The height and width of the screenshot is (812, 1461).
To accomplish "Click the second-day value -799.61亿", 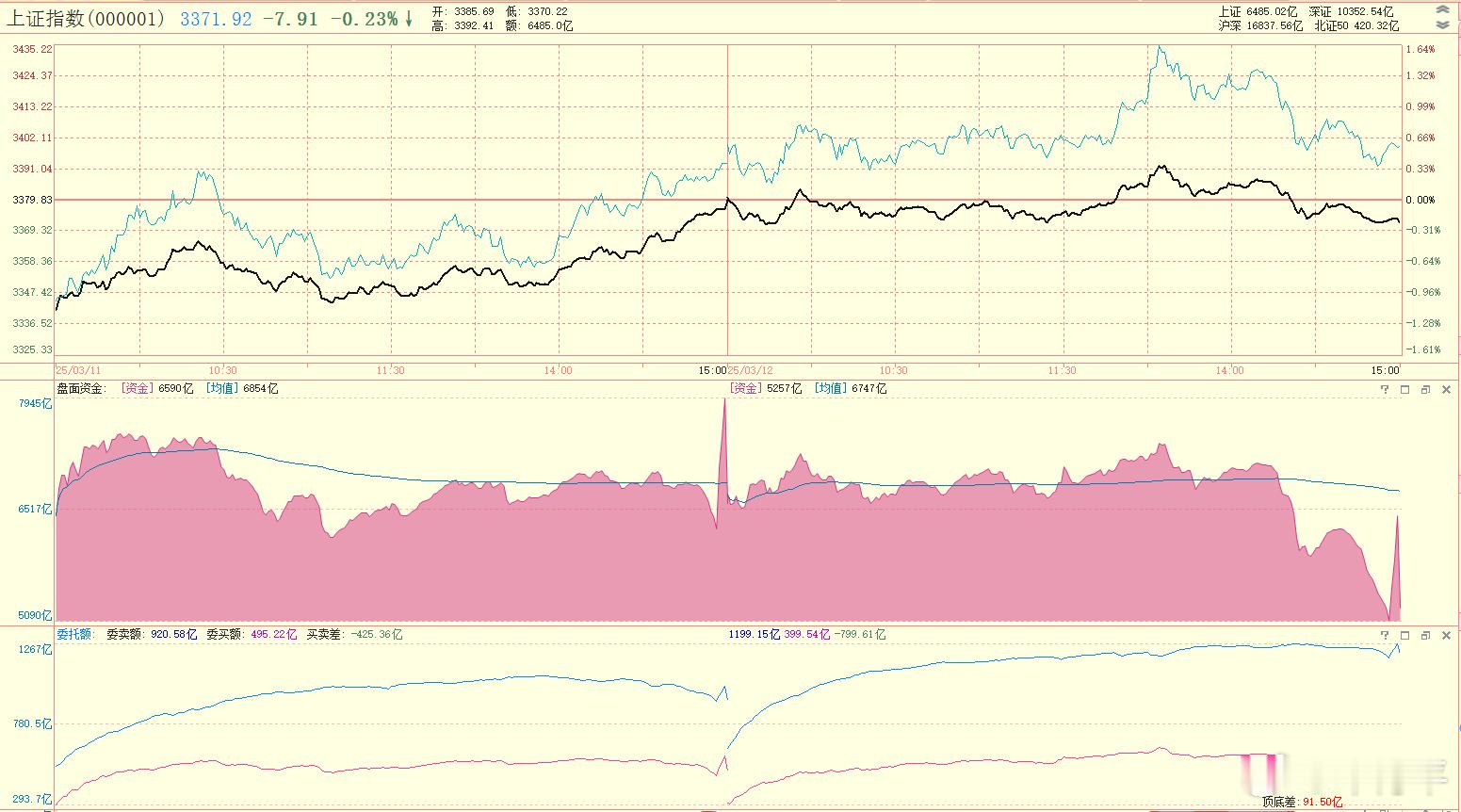I will [x=860, y=634].
